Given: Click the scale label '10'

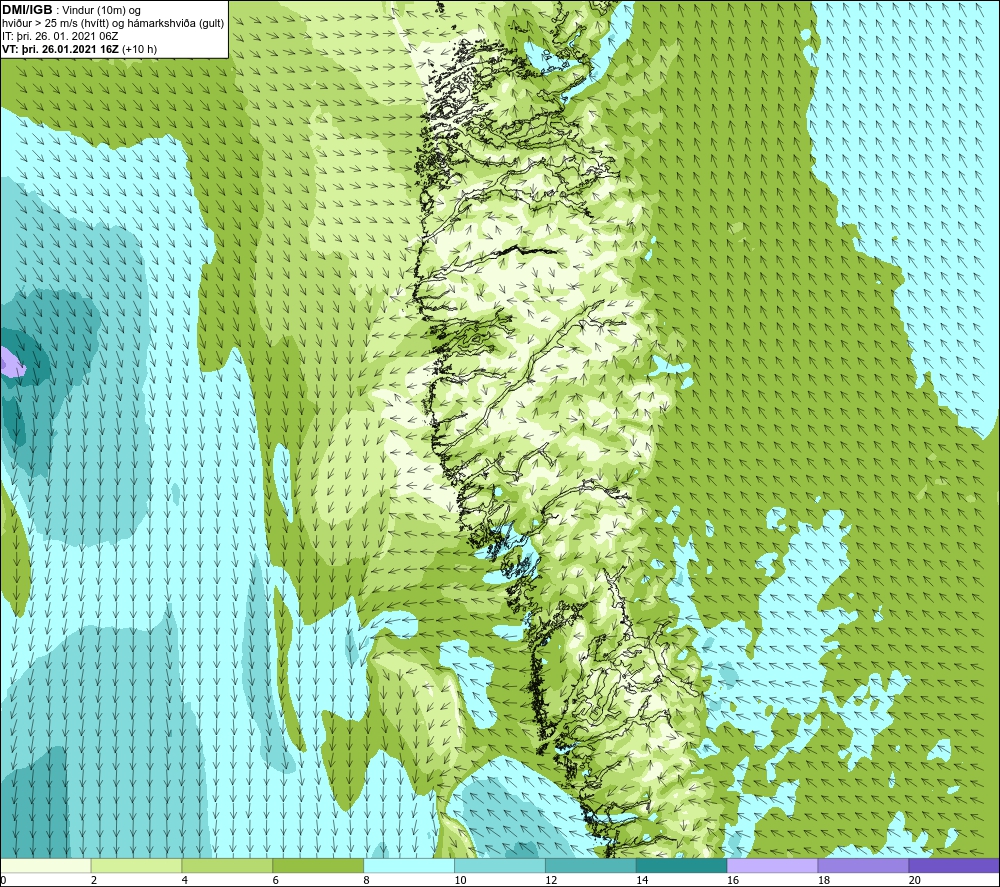Looking at the screenshot, I should click(x=460, y=880).
